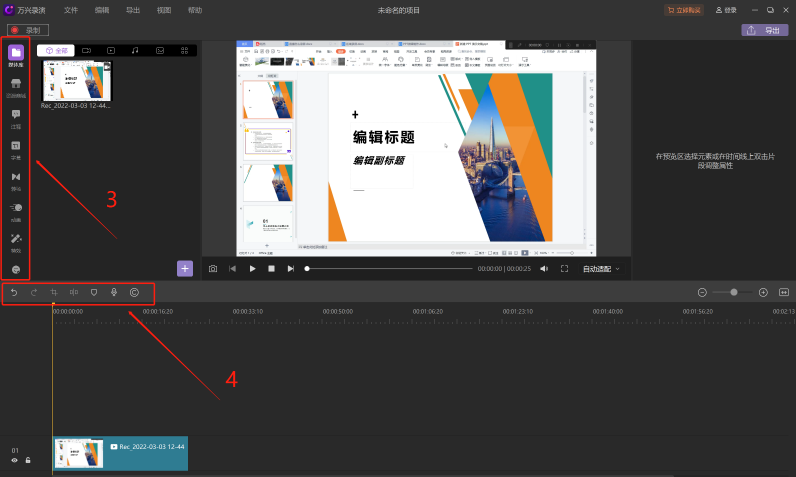Click the red 录制 record button
Viewport: 796px width, 477px height.
click(x=28, y=30)
